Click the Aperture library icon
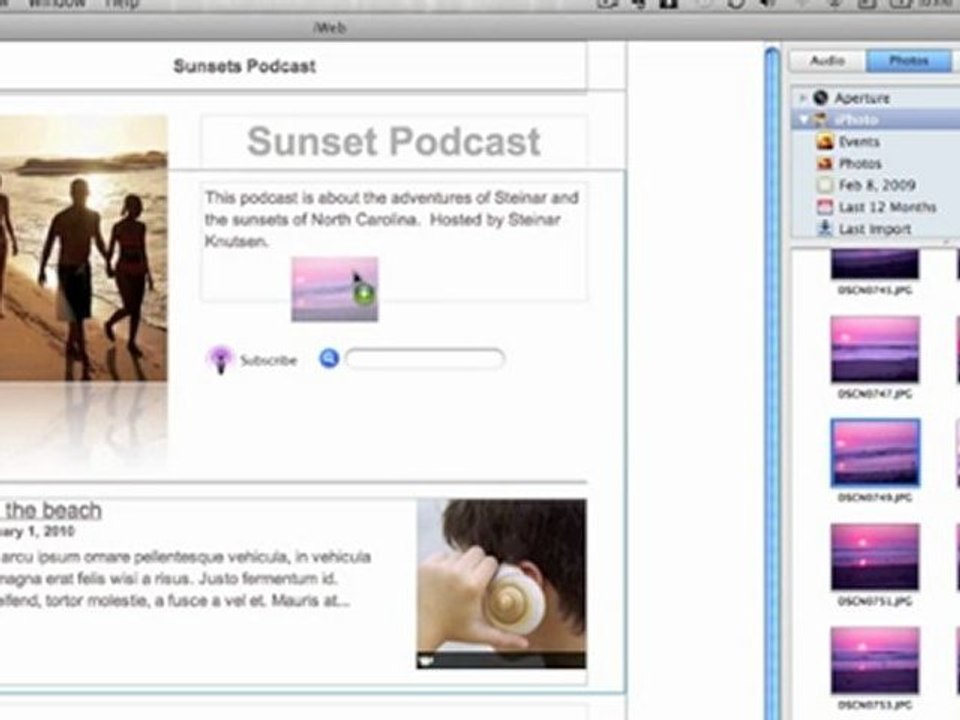Viewport: 960px width, 720px height. (820, 97)
